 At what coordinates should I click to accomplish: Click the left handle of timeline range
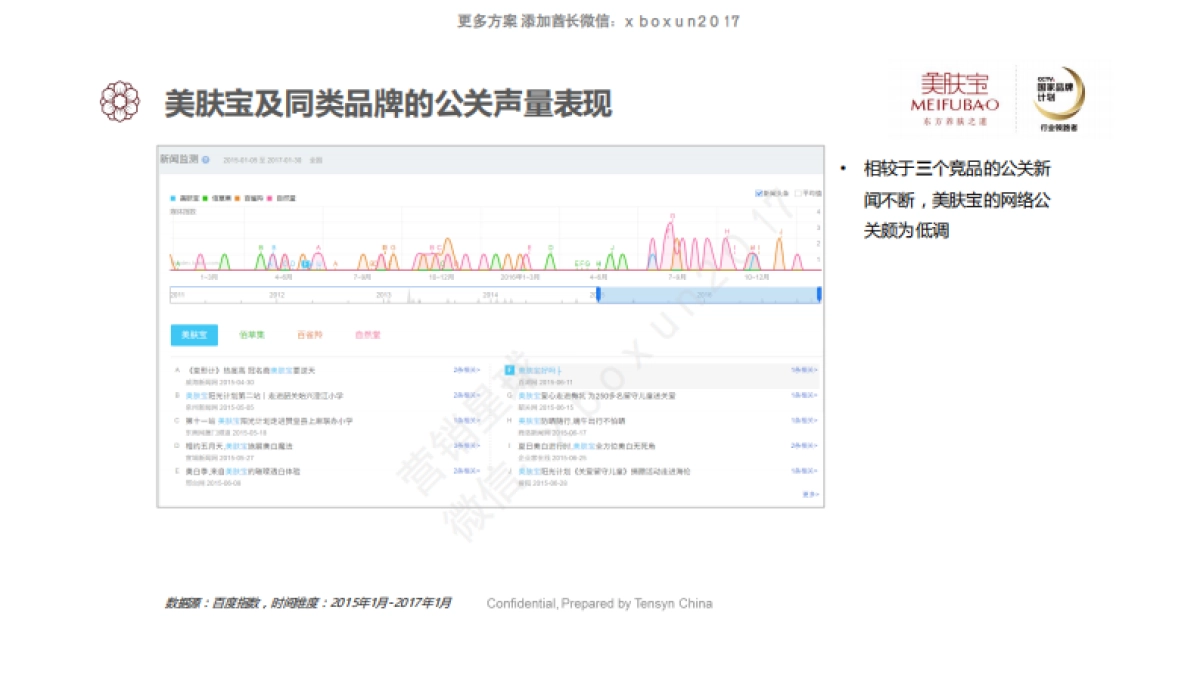coord(598,294)
